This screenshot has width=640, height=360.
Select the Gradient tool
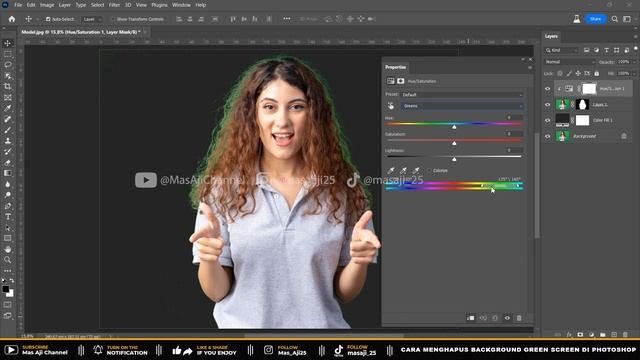[x=7, y=173]
